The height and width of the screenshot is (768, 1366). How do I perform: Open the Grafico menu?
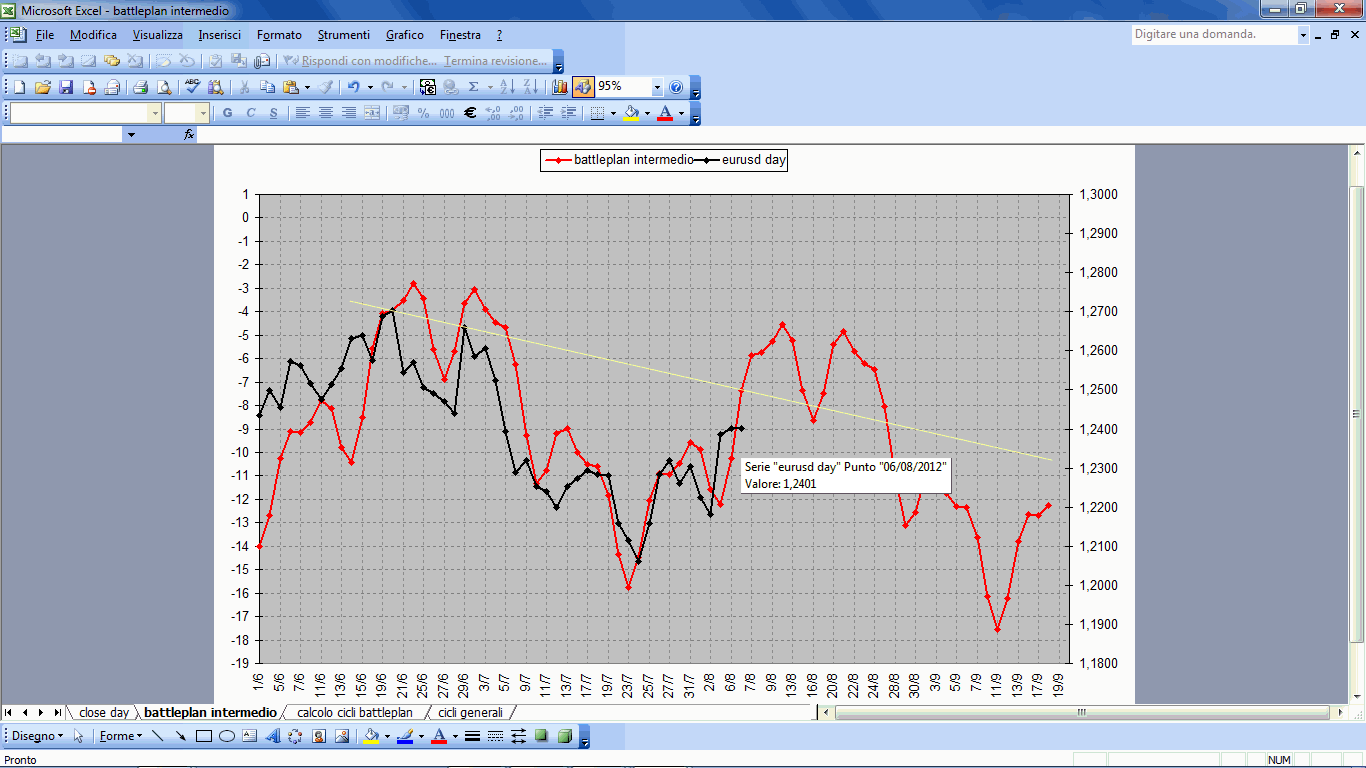point(405,35)
